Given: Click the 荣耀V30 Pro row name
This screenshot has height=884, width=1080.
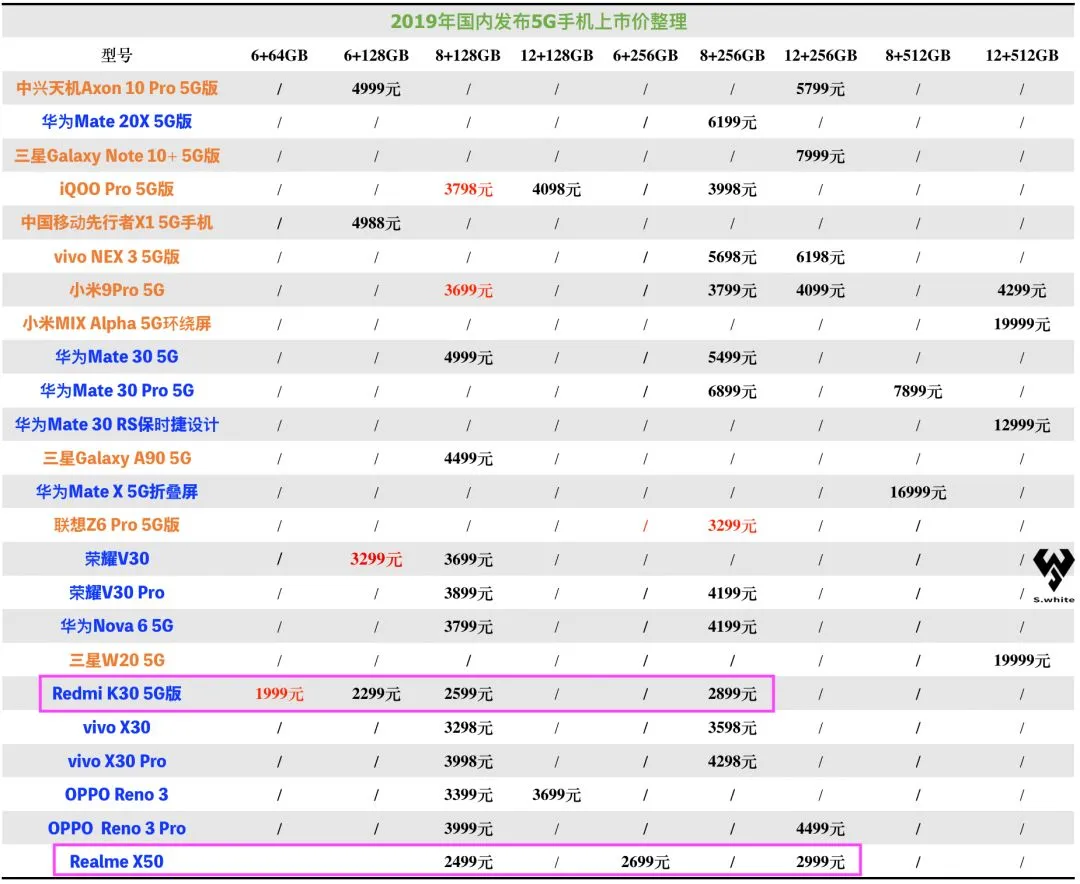Looking at the screenshot, I should tap(117, 593).
